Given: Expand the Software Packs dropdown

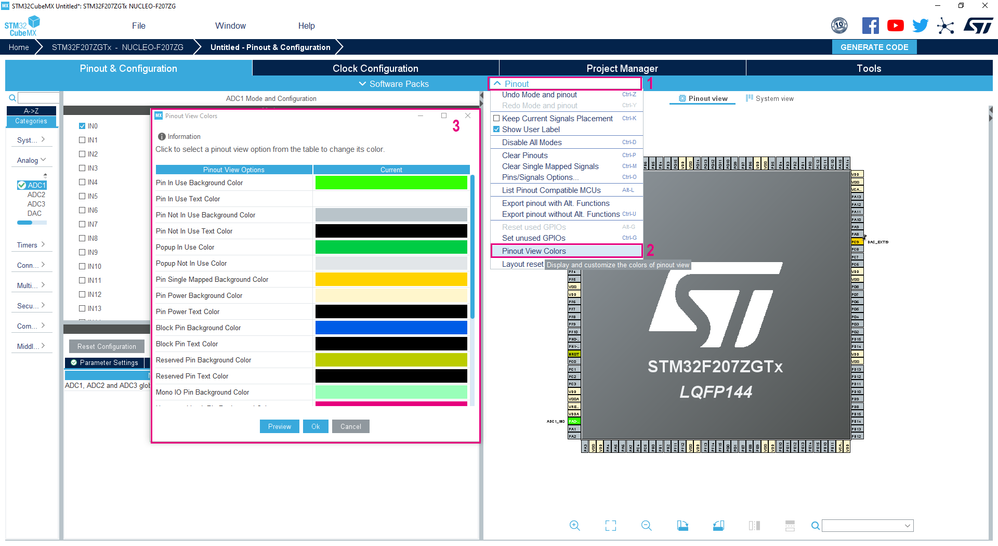Looking at the screenshot, I should point(393,83).
